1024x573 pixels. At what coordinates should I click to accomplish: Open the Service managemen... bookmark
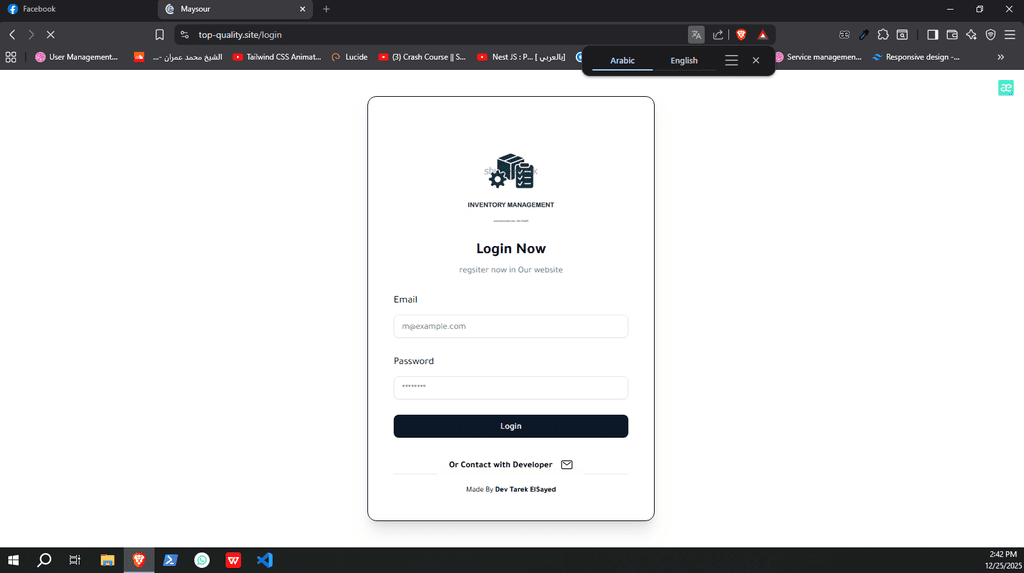tap(818, 57)
